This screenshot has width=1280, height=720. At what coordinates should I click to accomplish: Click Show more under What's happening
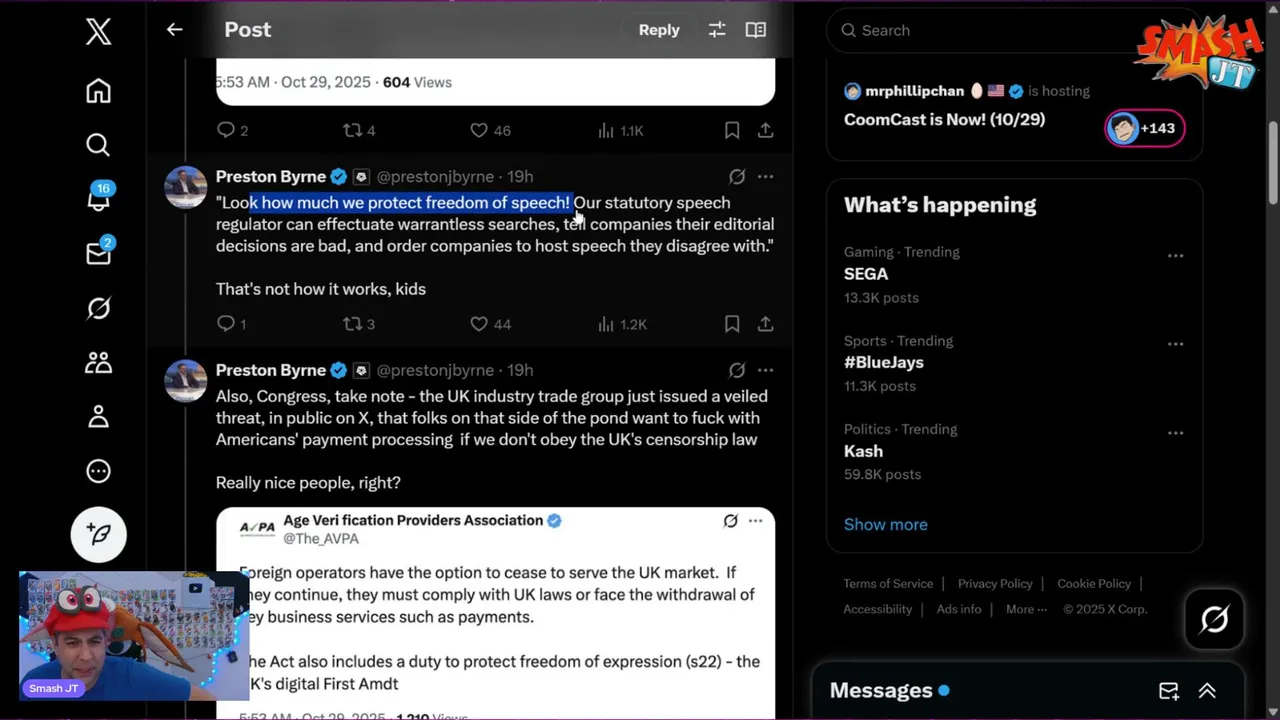coord(885,524)
